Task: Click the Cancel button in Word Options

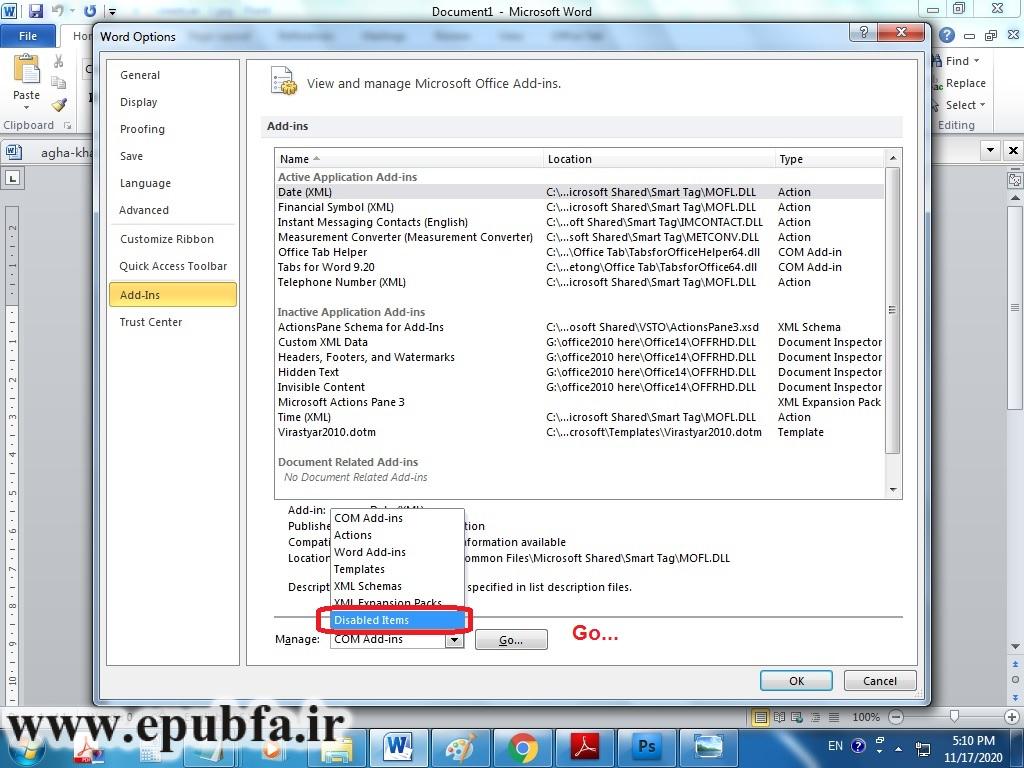Action: pyautogui.click(x=879, y=681)
